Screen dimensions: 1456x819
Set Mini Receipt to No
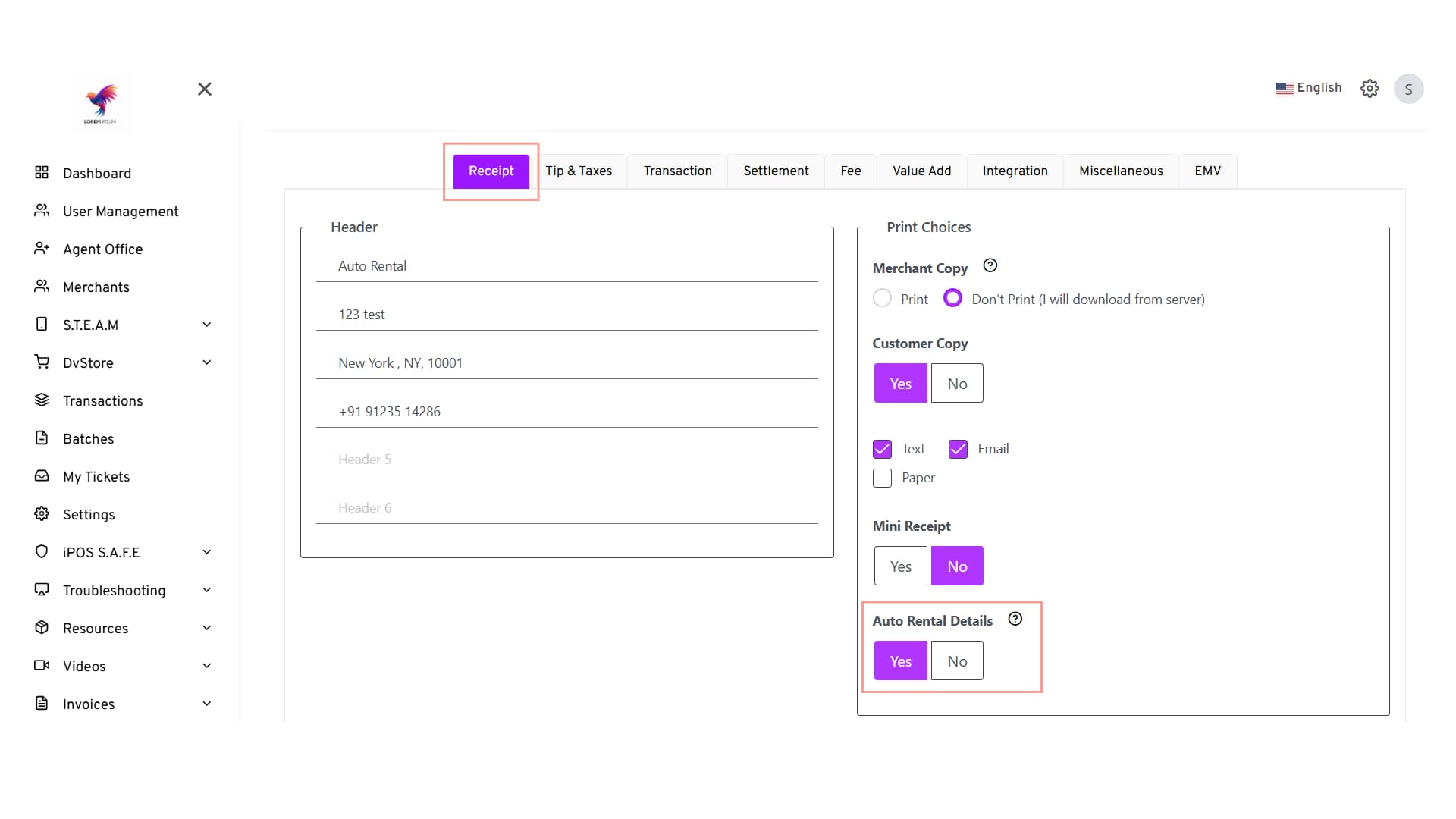957,566
